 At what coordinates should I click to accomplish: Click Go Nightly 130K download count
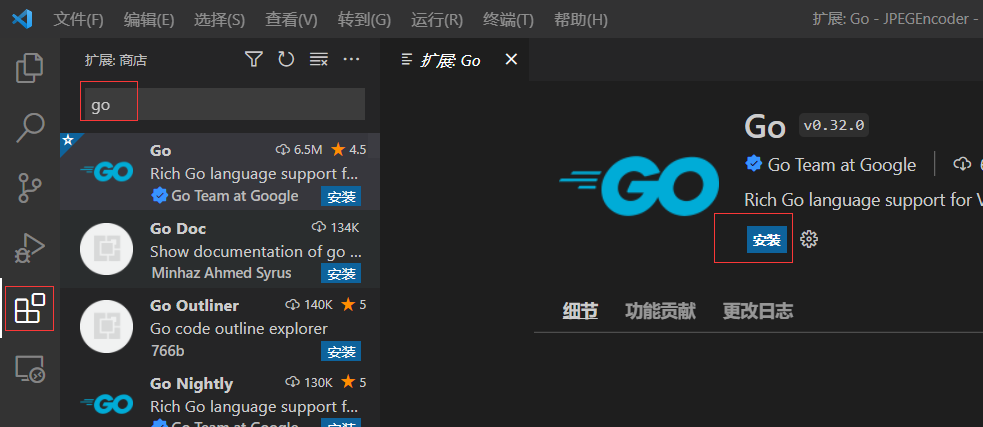point(309,382)
